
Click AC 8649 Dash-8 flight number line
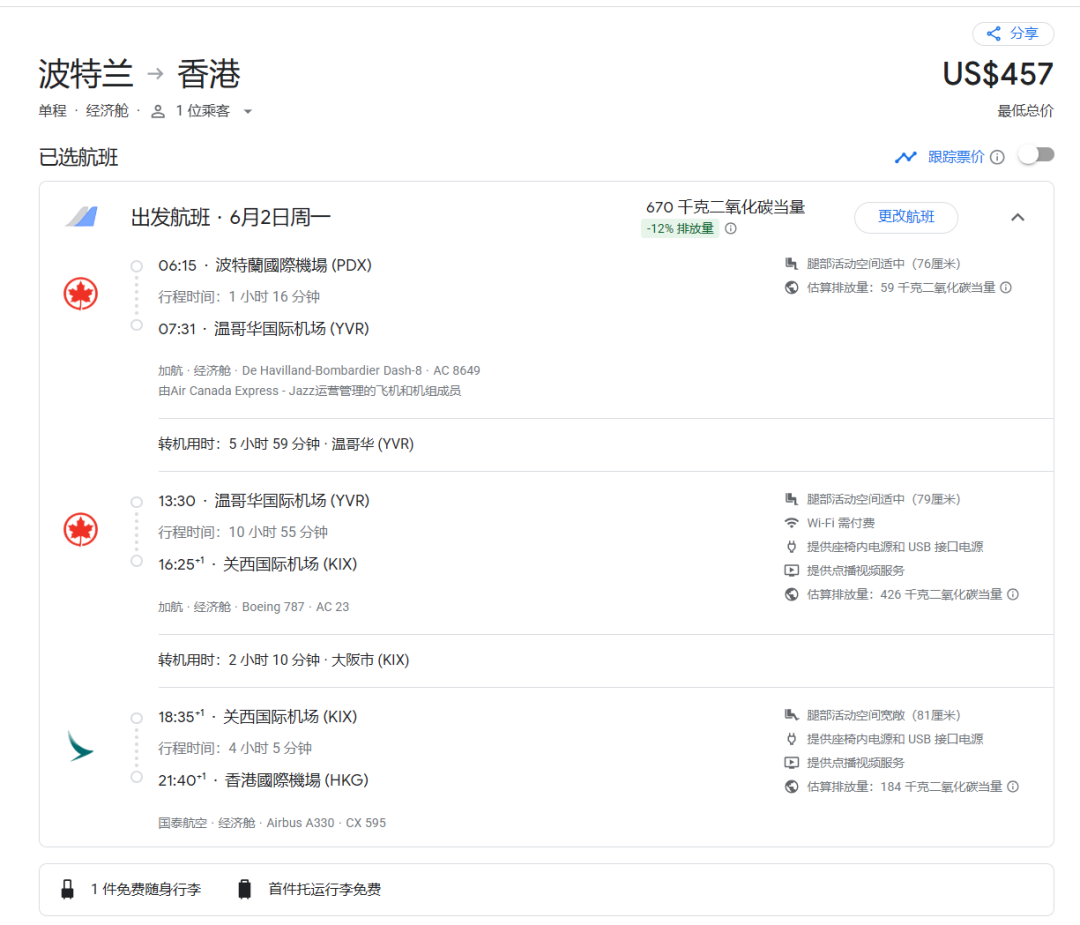click(x=319, y=371)
